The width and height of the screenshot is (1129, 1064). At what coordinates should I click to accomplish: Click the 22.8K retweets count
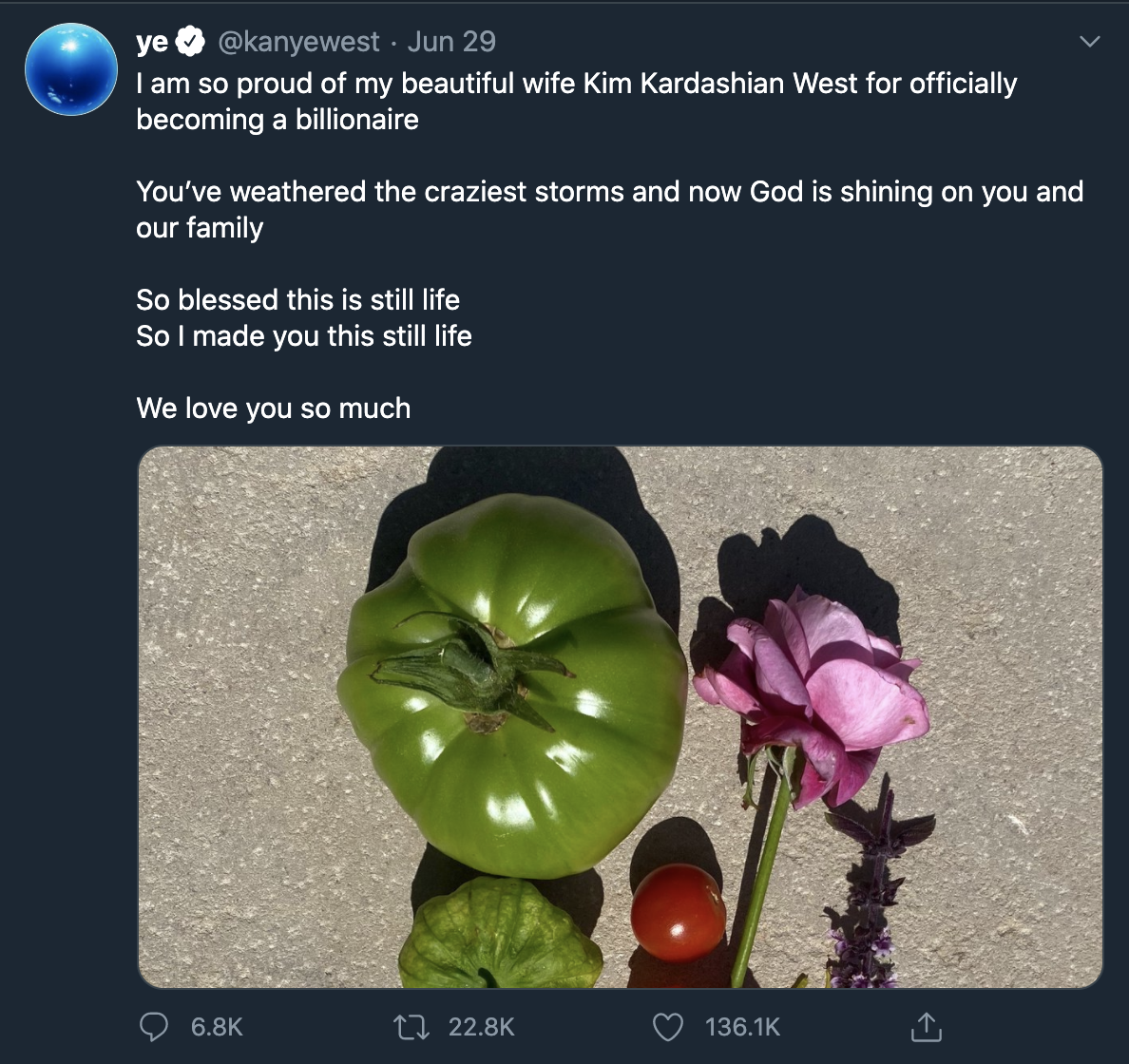click(481, 1027)
